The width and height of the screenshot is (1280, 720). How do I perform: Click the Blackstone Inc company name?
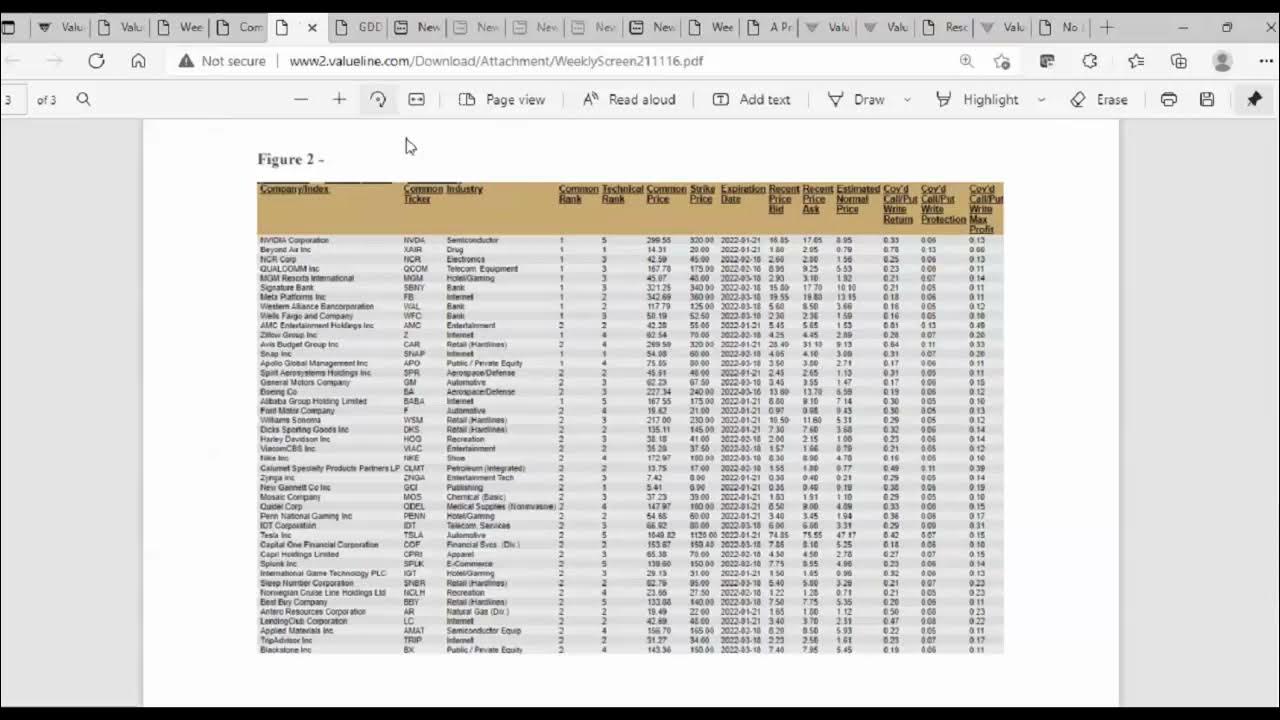pyautogui.click(x=286, y=650)
